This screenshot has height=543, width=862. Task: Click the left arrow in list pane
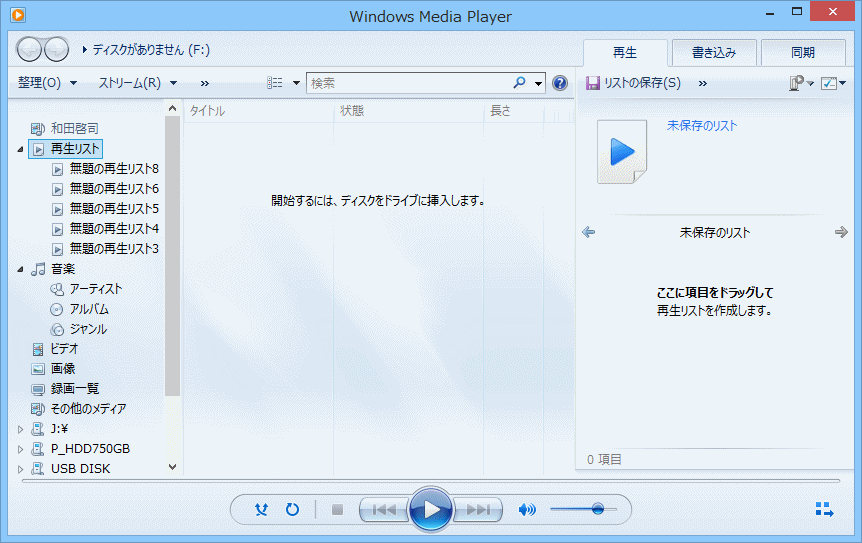coord(589,232)
